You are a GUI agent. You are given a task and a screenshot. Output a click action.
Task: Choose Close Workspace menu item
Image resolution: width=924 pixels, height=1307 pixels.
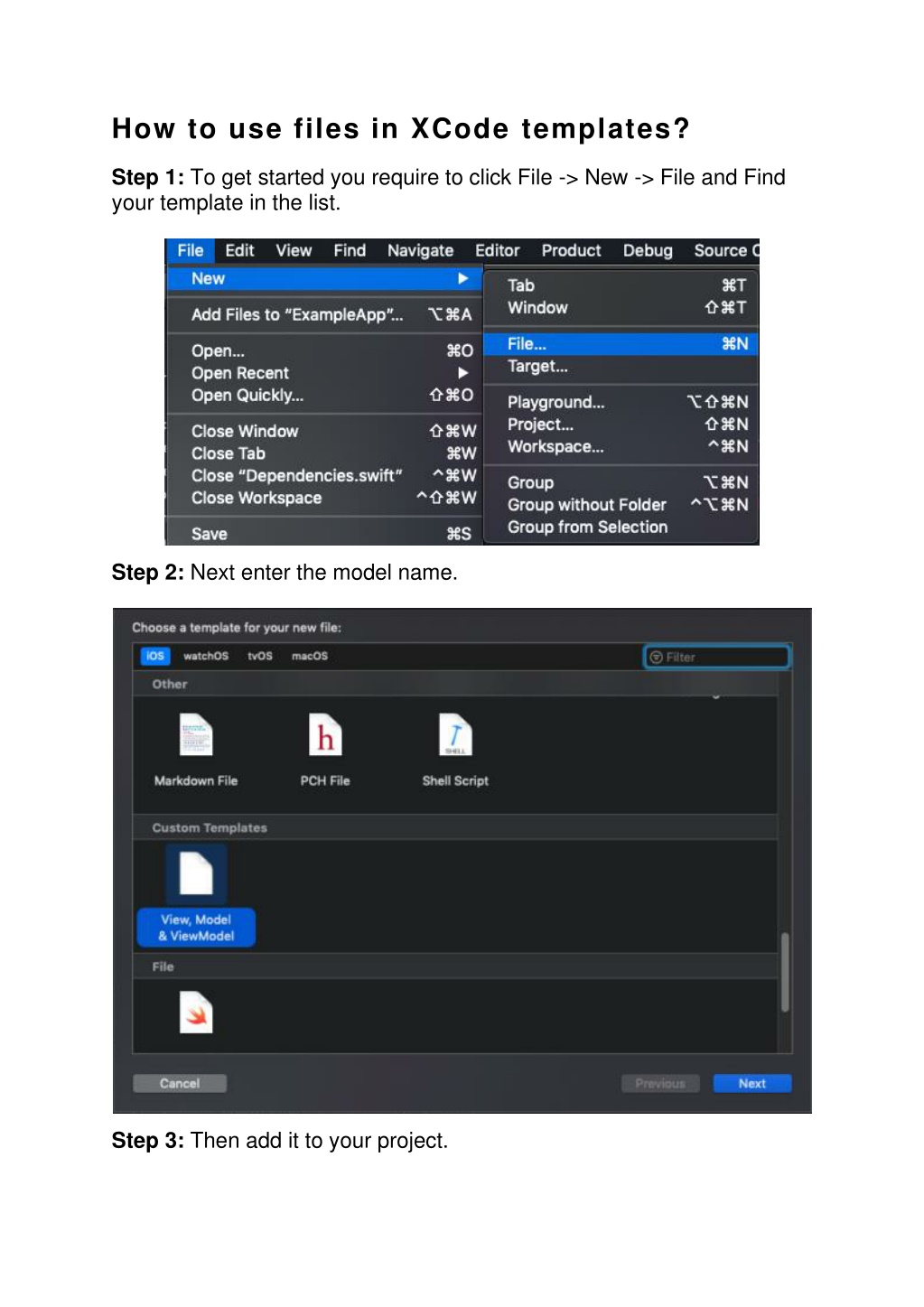pos(324,498)
